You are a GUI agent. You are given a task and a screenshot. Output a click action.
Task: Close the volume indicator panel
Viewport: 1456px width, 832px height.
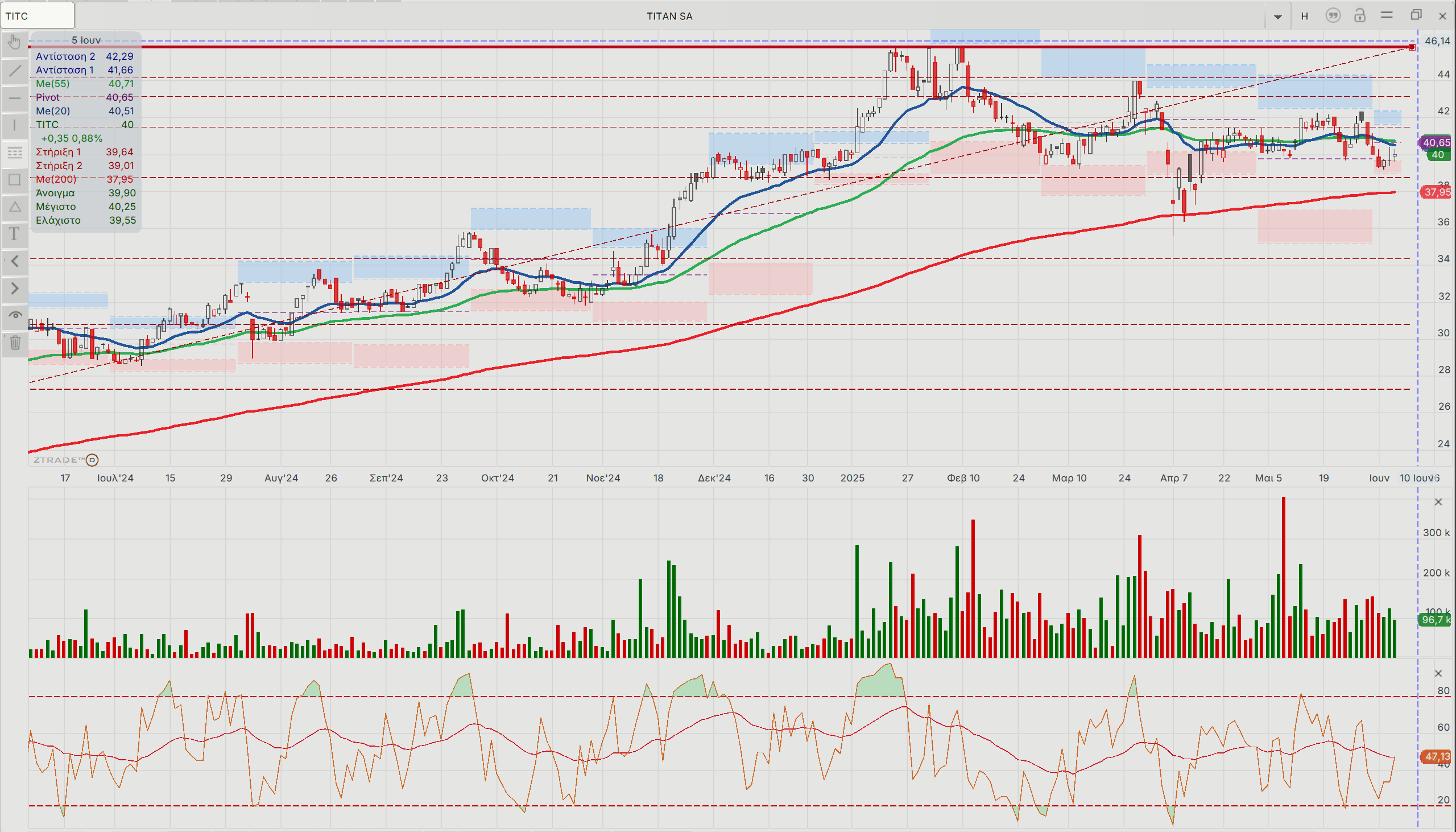point(1438,502)
